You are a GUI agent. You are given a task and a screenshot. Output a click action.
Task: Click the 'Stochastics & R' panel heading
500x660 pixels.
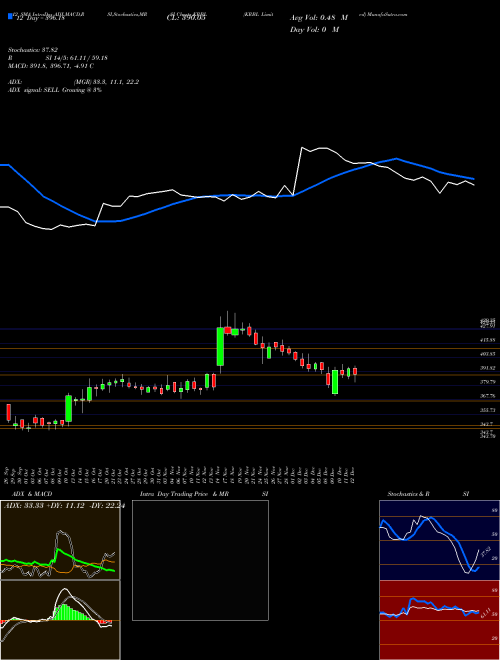click(x=409, y=494)
